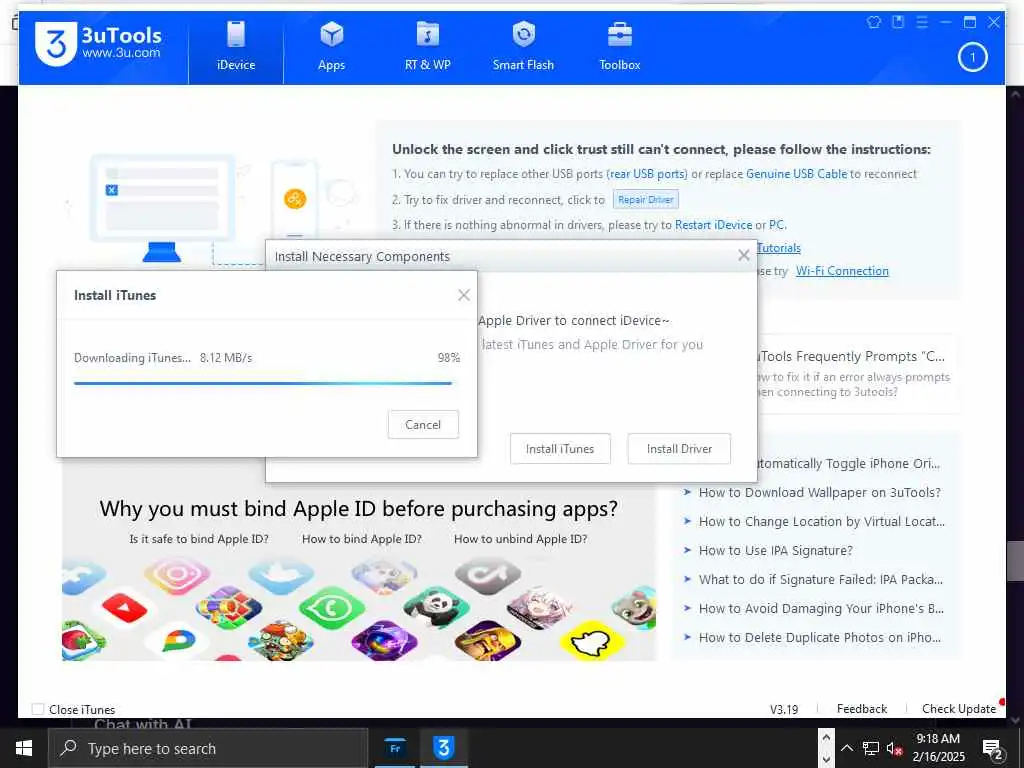Open the Fr app in taskbar

click(x=395, y=748)
